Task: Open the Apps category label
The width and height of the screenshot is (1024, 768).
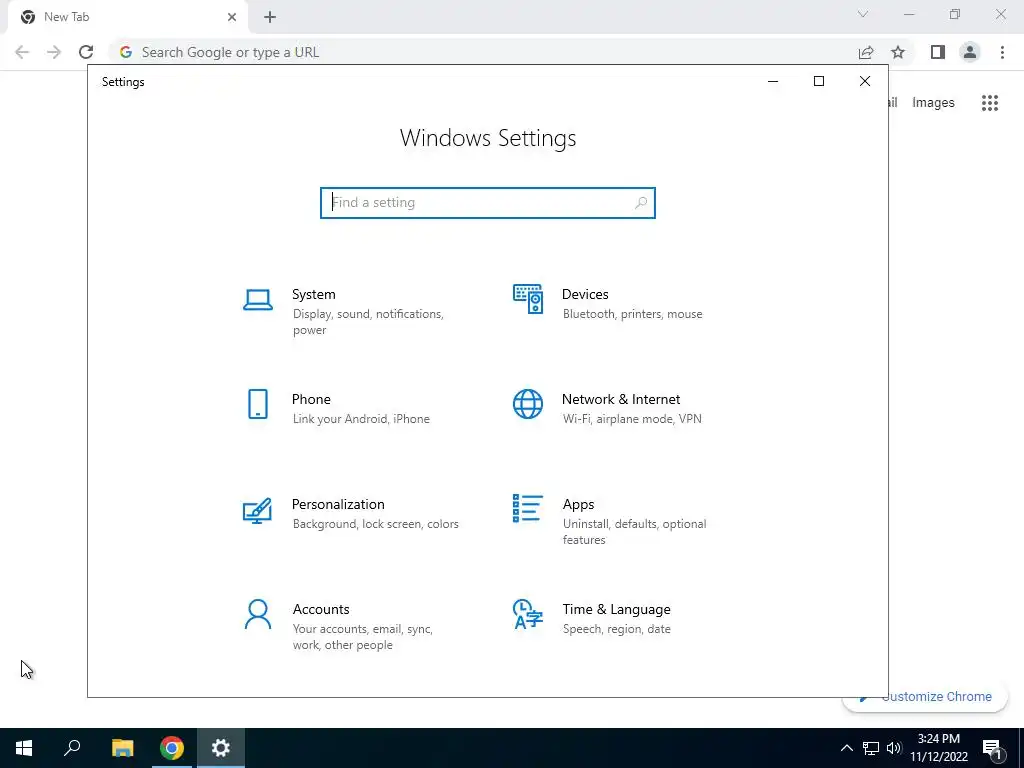Action: (579, 505)
